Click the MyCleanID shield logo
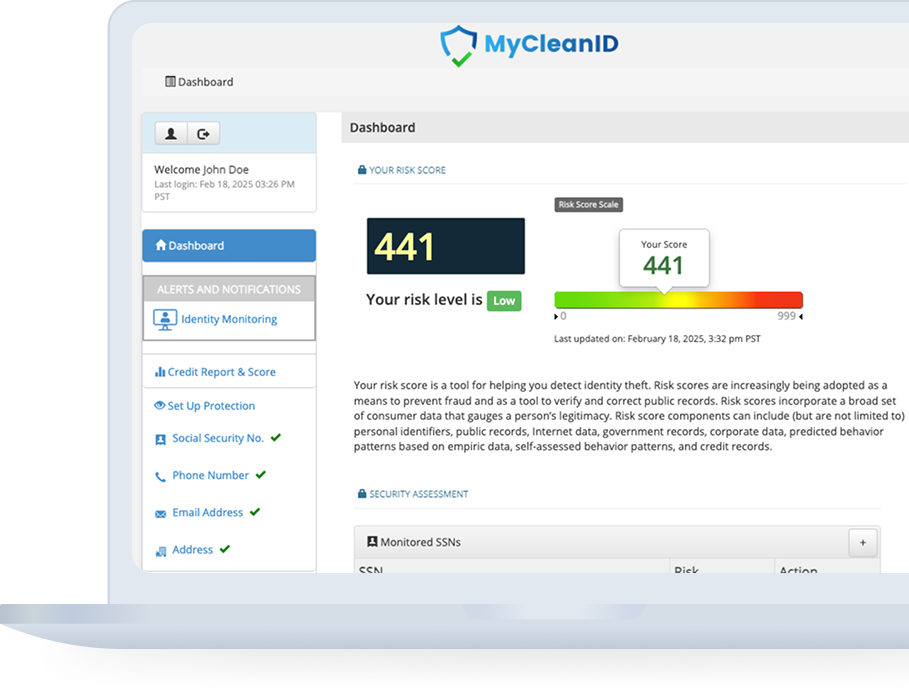909x693 pixels. pyautogui.click(x=459, y=46)
